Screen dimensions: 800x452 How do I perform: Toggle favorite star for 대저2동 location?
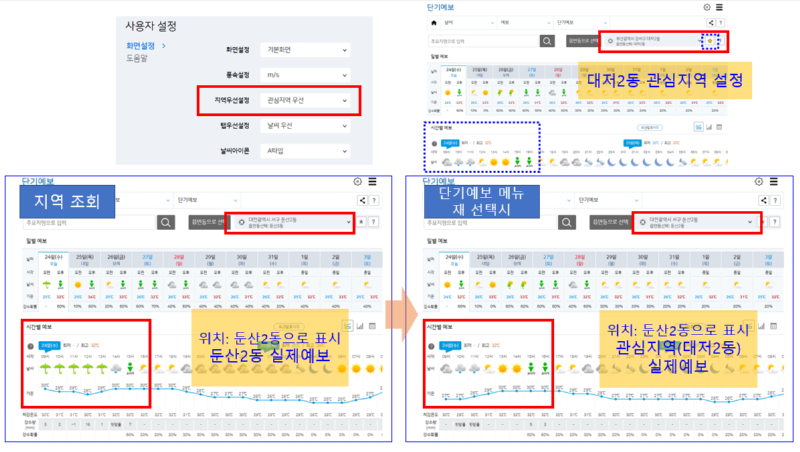[x=710, y=41]
